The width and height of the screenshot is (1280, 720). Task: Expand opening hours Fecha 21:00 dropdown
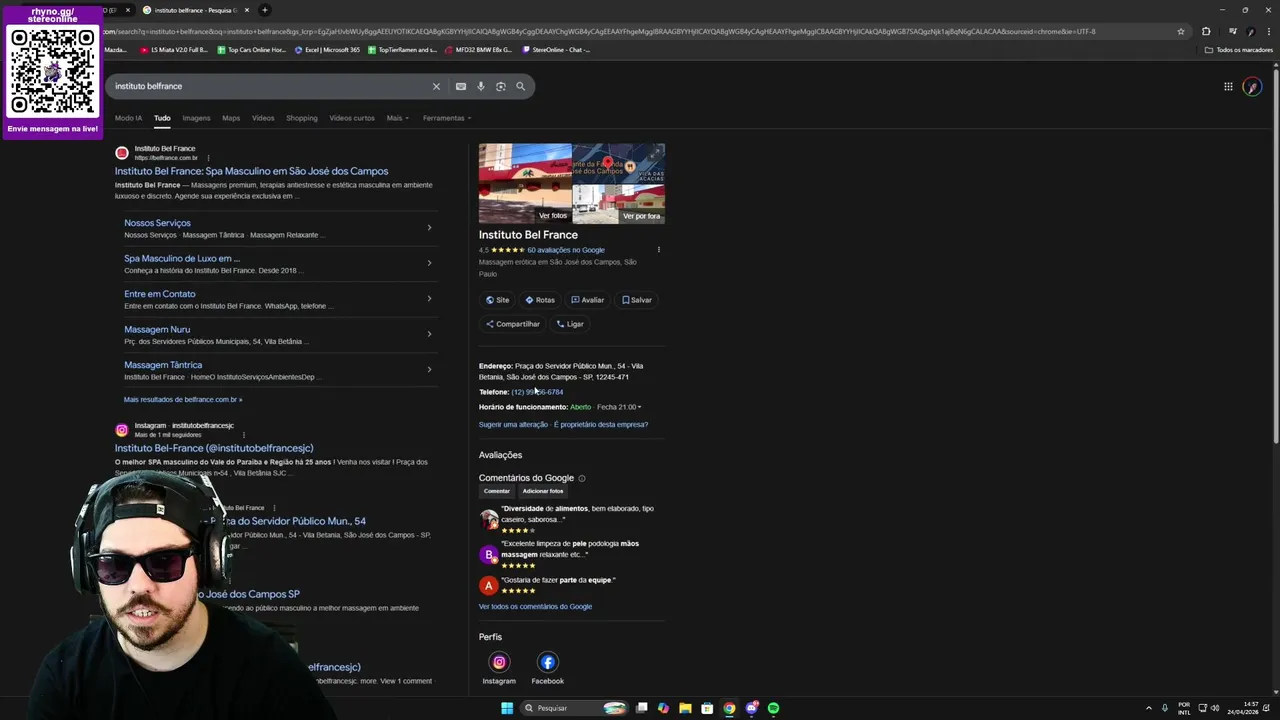[x=619, y=407]
